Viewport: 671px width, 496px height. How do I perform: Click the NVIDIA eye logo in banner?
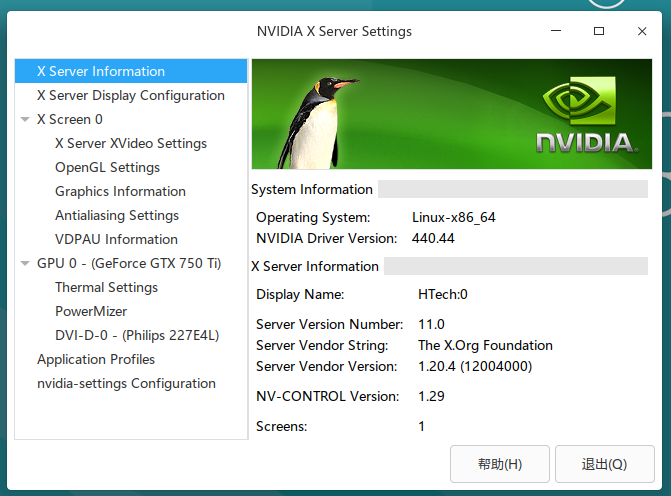coord(579,101)
